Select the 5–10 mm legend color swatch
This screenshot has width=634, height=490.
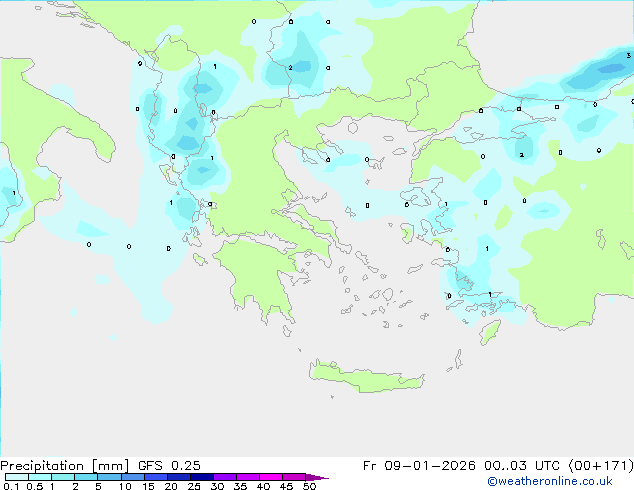pos(109,477)
